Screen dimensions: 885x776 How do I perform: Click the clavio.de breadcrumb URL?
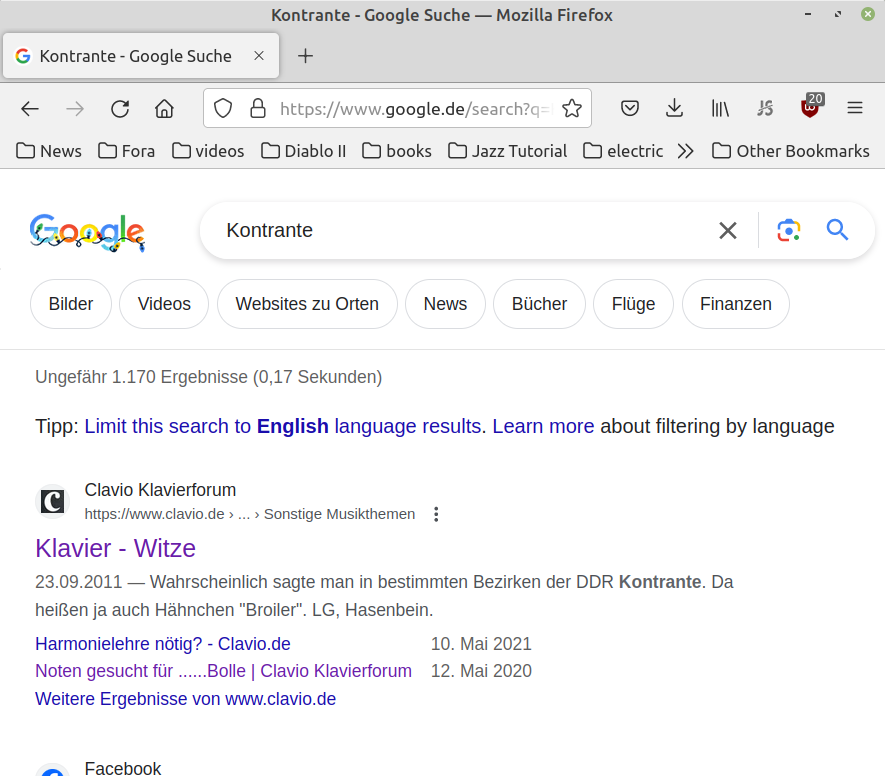249,514
